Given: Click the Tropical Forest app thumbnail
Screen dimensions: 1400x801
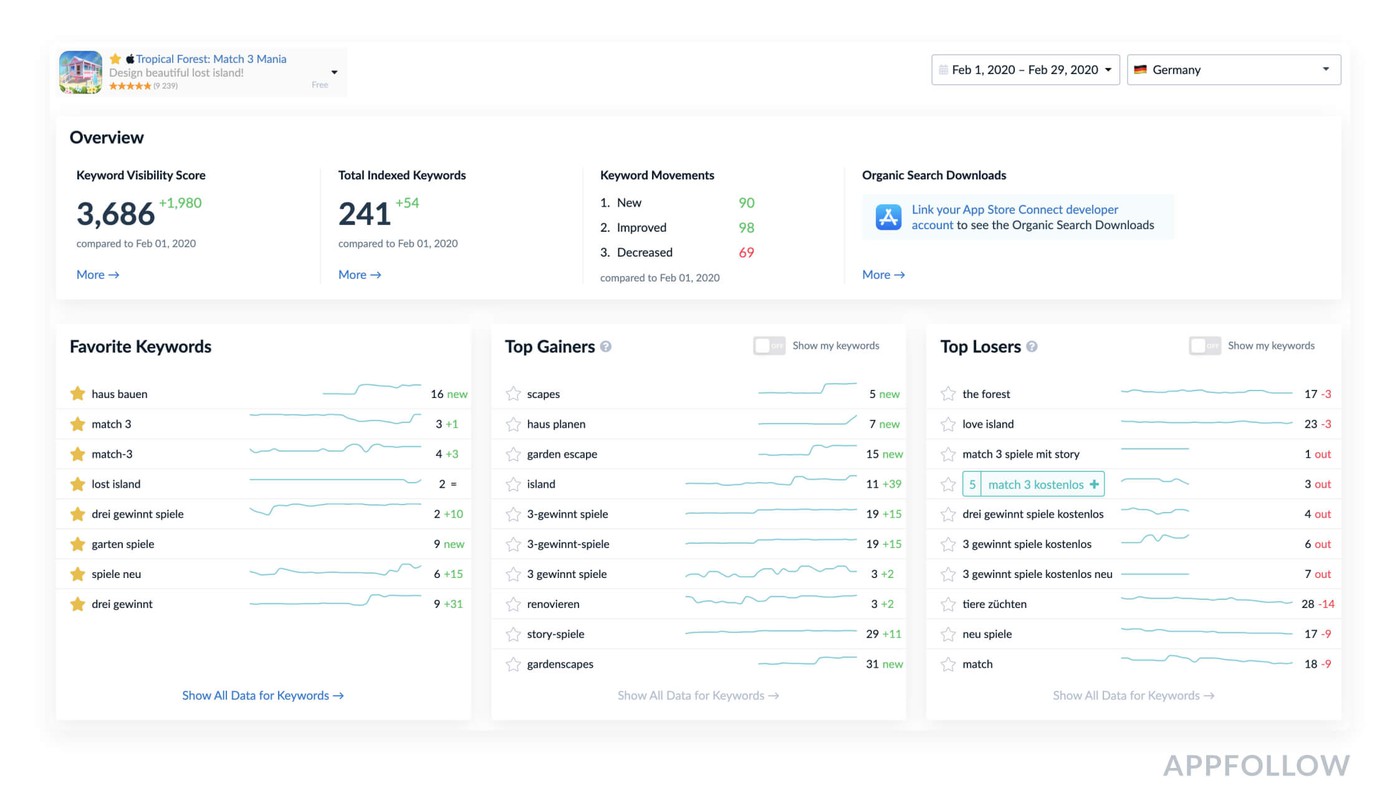Looking at the screenshot, I should tap(80, 72).
